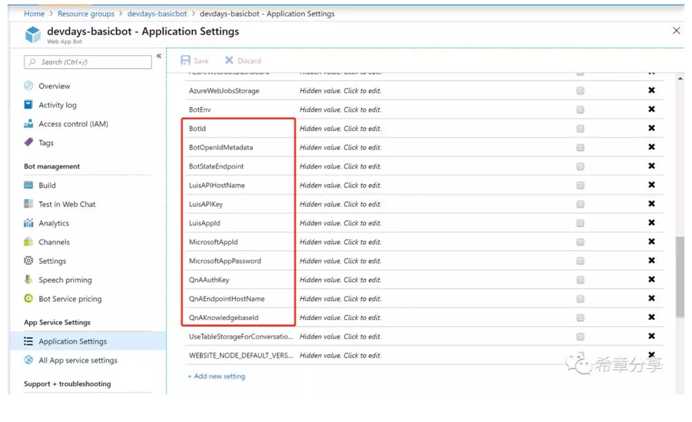Delete the AzureWebJobsStorage setting
This screenshot has height=422, width=692.
tap(651, 90)
